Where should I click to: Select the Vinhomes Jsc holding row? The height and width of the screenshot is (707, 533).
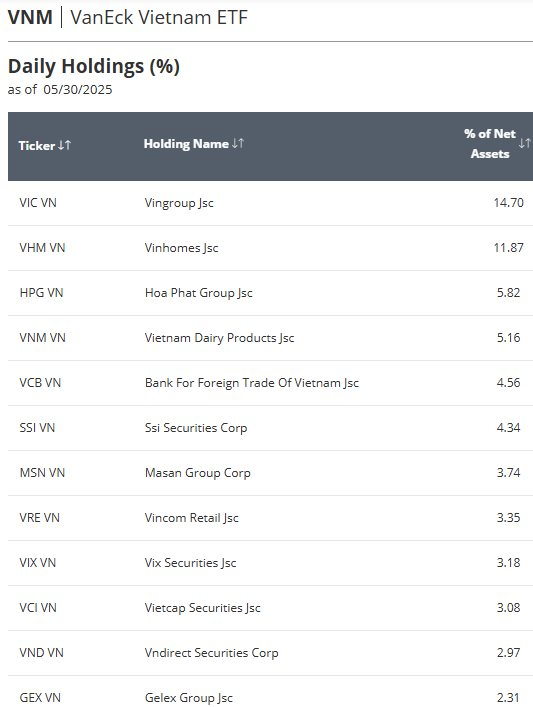pos(271,248)
